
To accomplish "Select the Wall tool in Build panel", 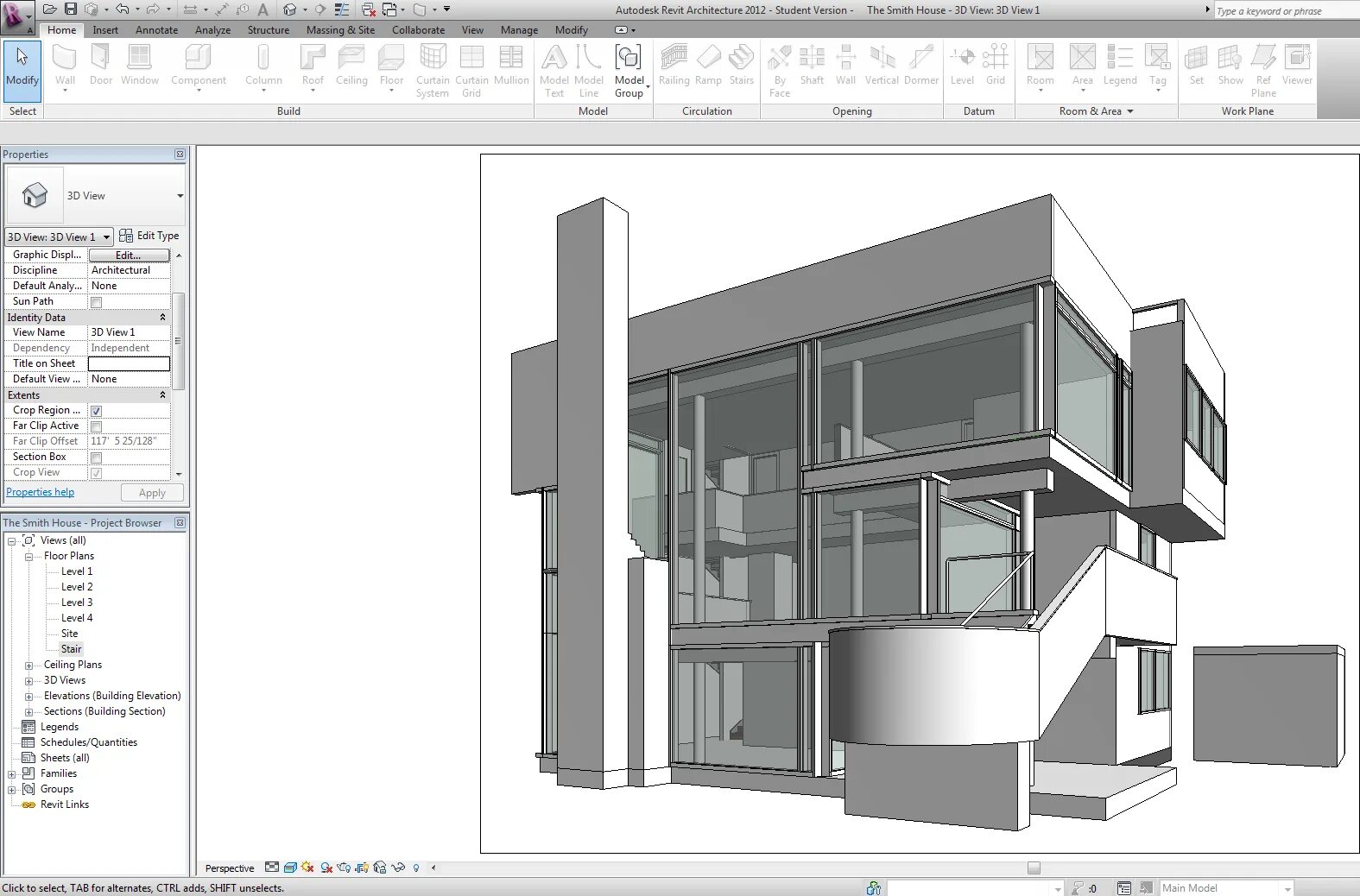I will click(x=65, y=67).
